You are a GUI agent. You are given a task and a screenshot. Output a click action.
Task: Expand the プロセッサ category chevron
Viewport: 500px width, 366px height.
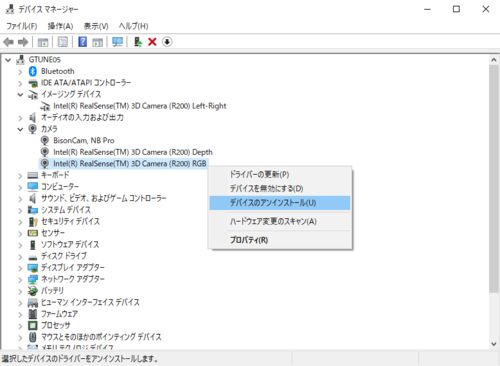(20, 326)
